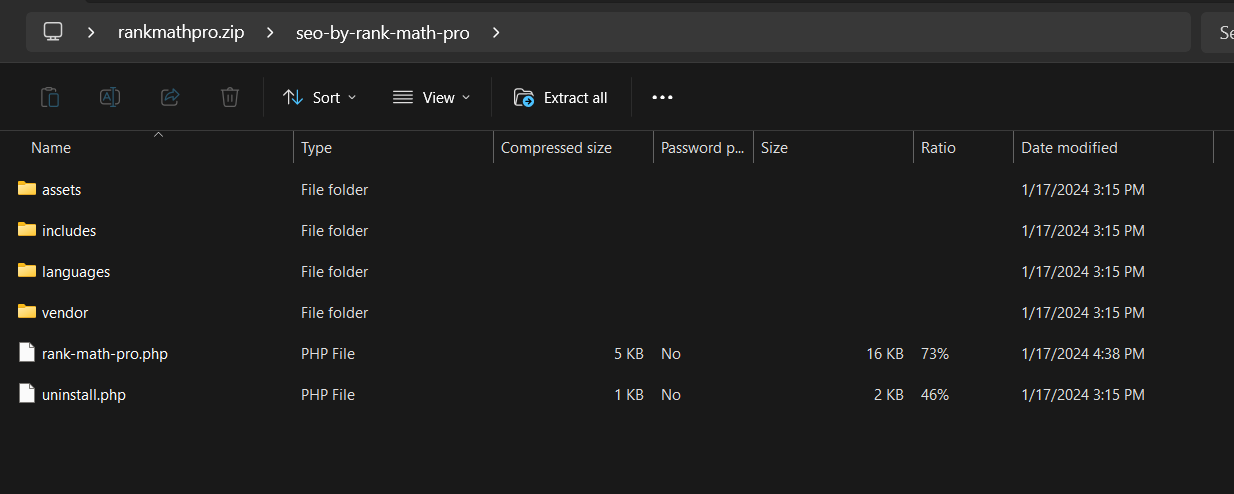
Task: Click password No value for rank-math-pro.php
Action: (x=671, y=353)
